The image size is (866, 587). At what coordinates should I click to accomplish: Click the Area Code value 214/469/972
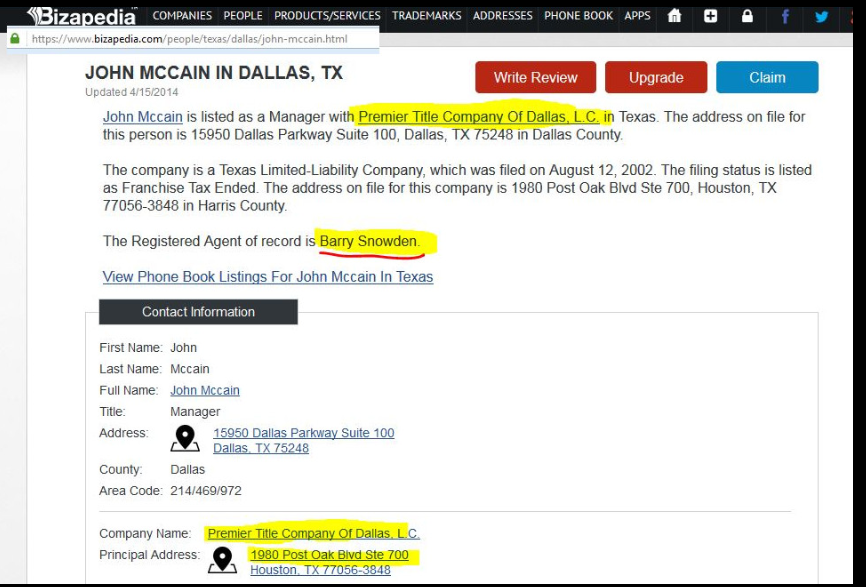[x=205, y=491]
